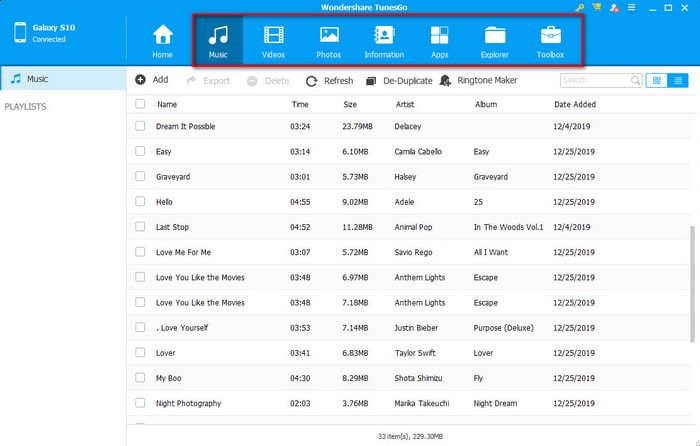Click artist Taylor Swift
This screenshot has height=446, width=700.
tap(415, 353)
